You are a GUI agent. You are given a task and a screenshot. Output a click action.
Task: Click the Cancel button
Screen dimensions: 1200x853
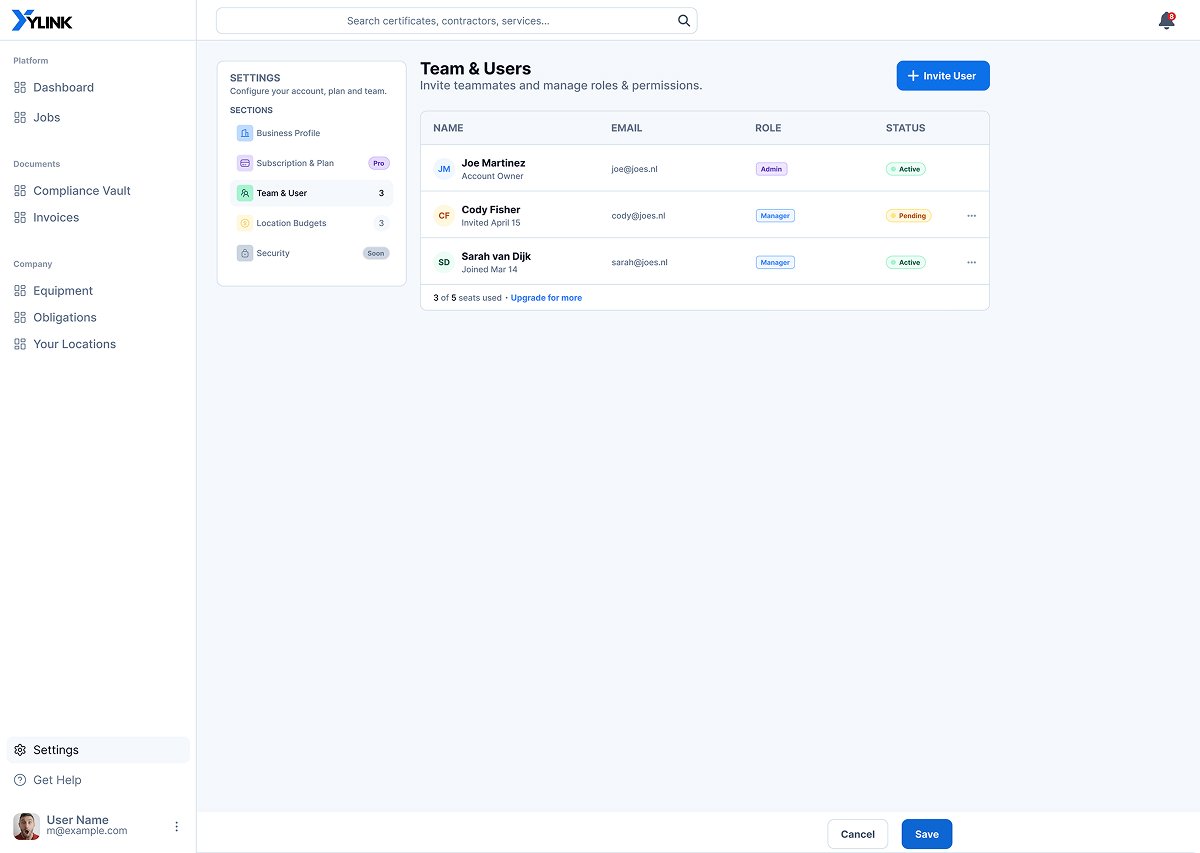(858, 834)
